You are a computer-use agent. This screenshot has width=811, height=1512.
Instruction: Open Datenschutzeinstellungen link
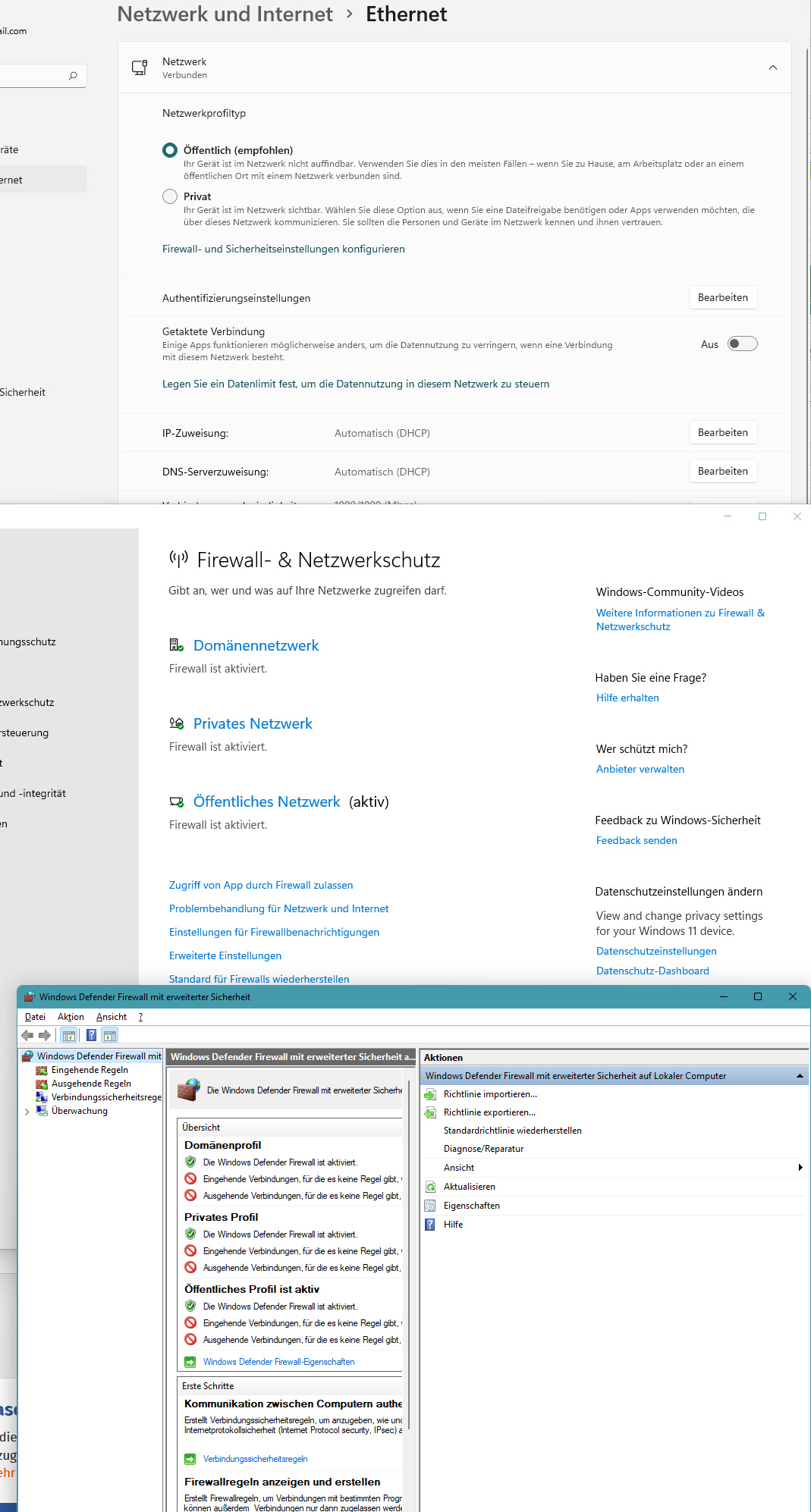656,951
